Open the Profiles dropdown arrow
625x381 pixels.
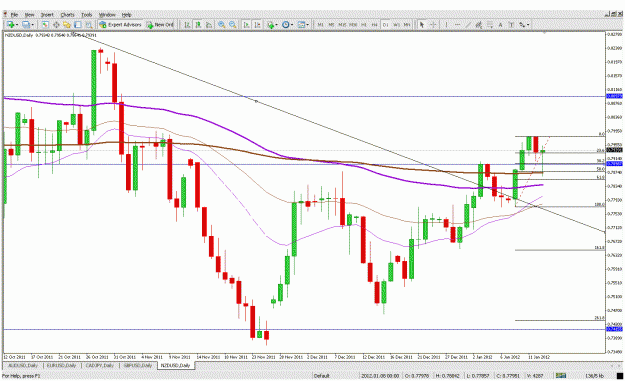(33, 25)
